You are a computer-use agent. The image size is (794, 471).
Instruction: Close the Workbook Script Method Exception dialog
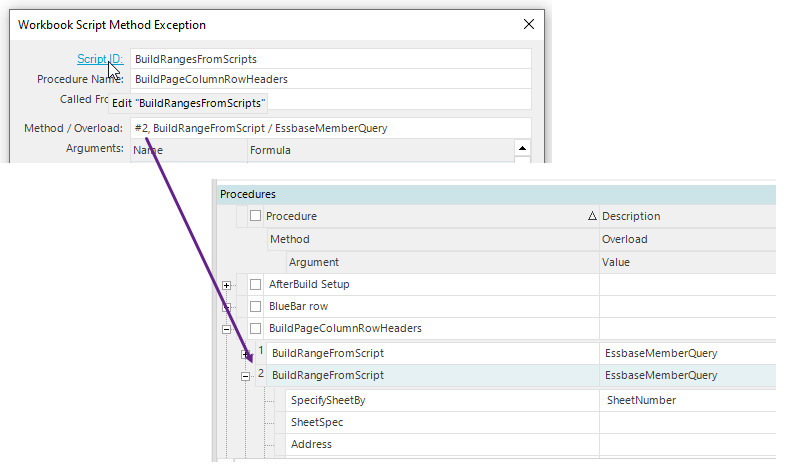(529, 24)
